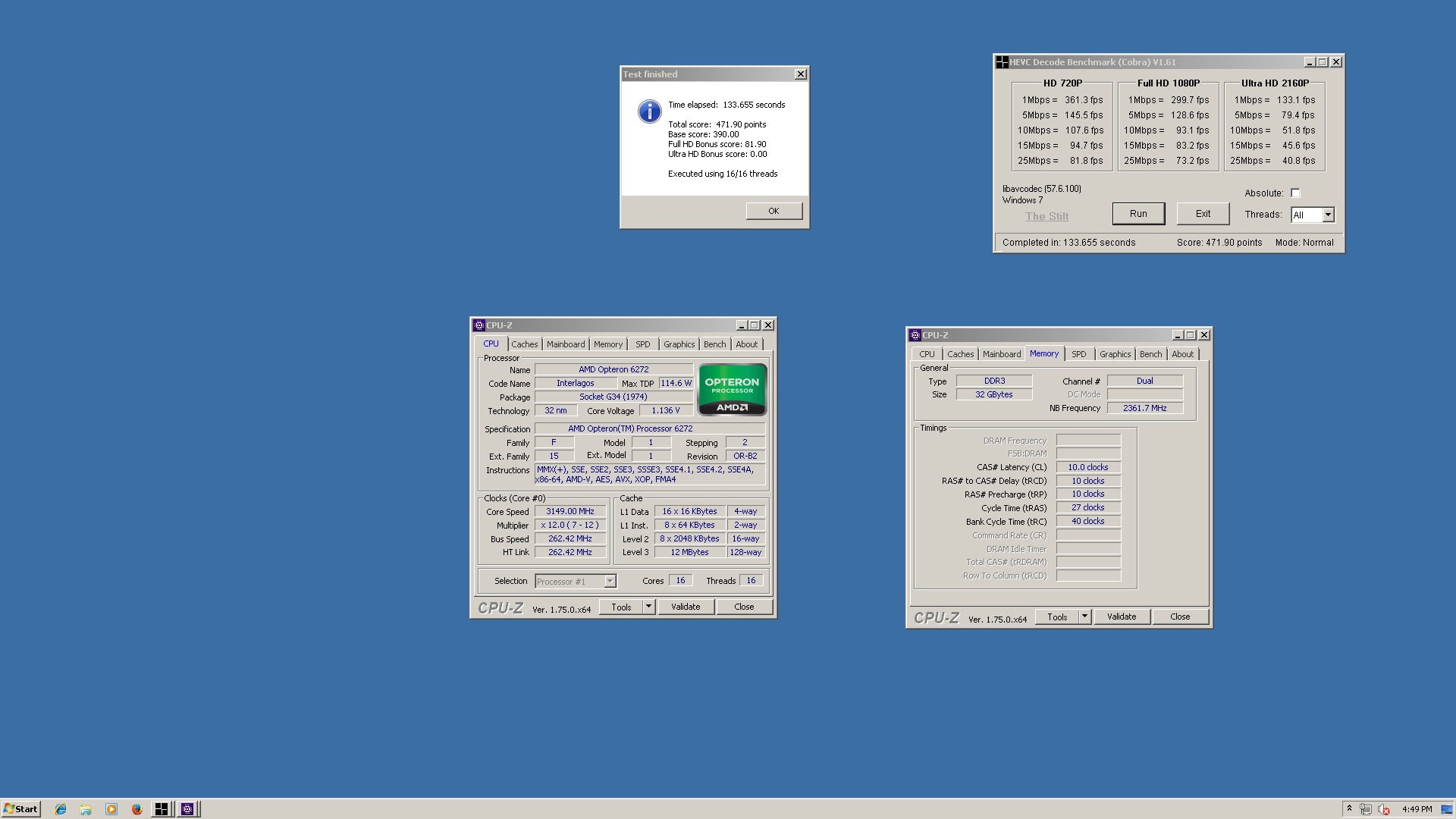Click the info icon in Test finished dialog

pos(649,111)
